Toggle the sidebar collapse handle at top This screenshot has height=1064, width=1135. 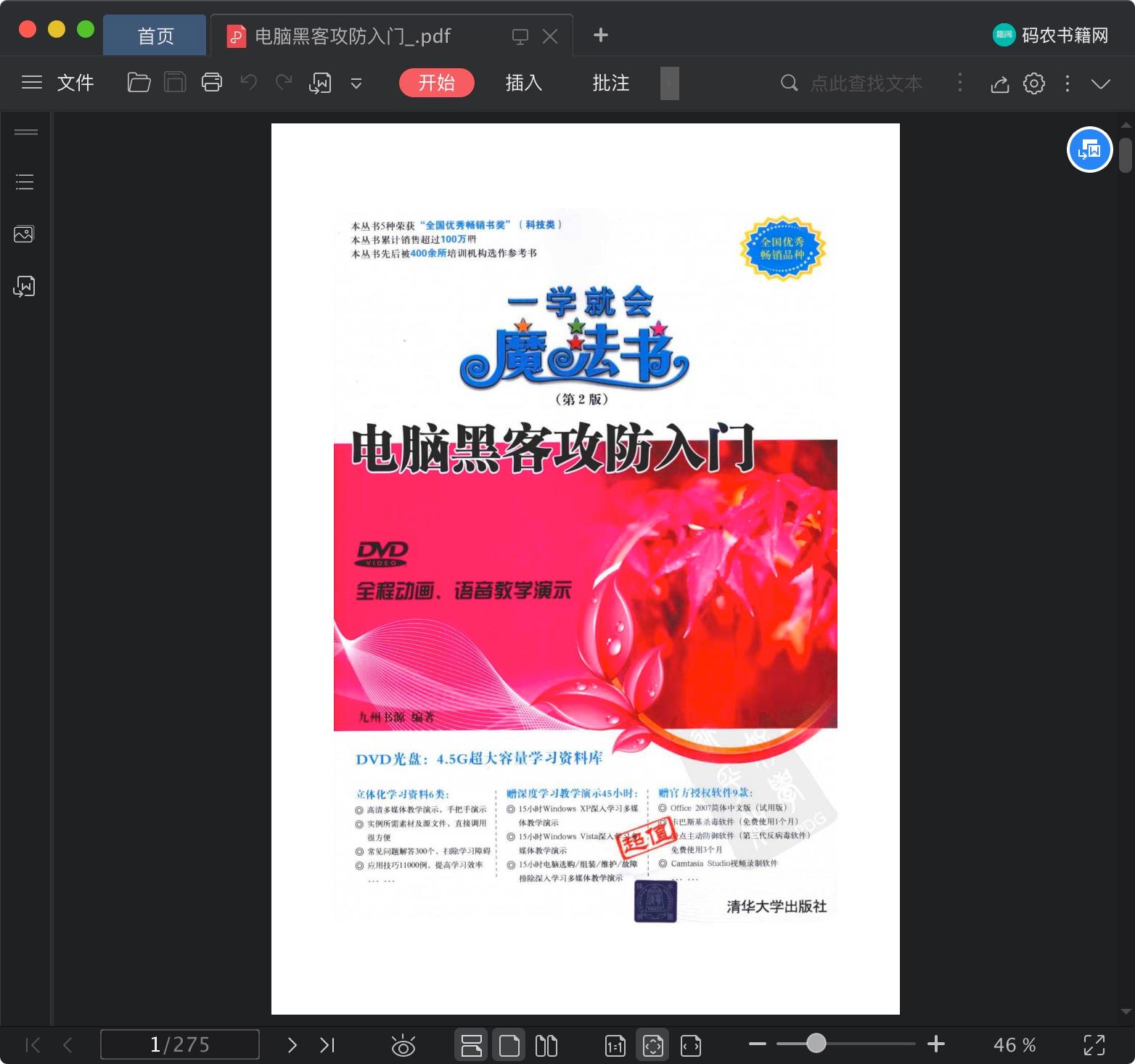[x=26, y=132]
